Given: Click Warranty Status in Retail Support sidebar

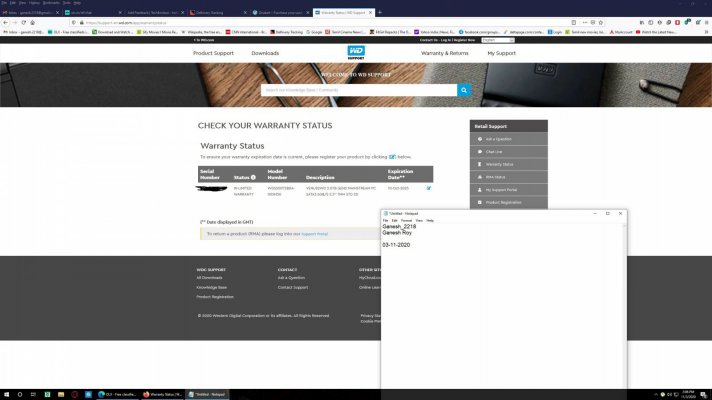Looking at the screenshot, I should click(509, 164).
